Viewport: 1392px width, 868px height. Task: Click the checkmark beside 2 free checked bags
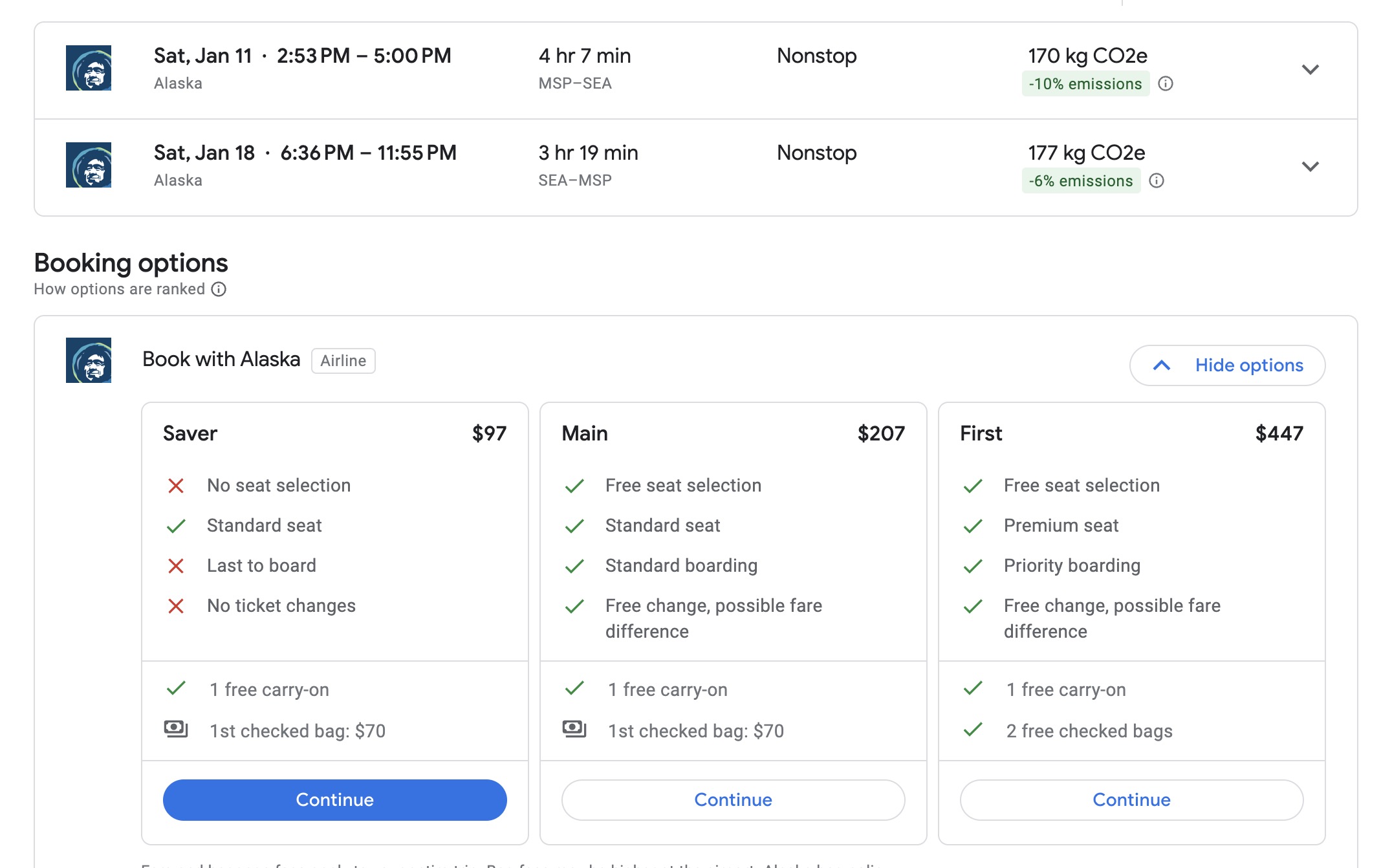point(973,731)
